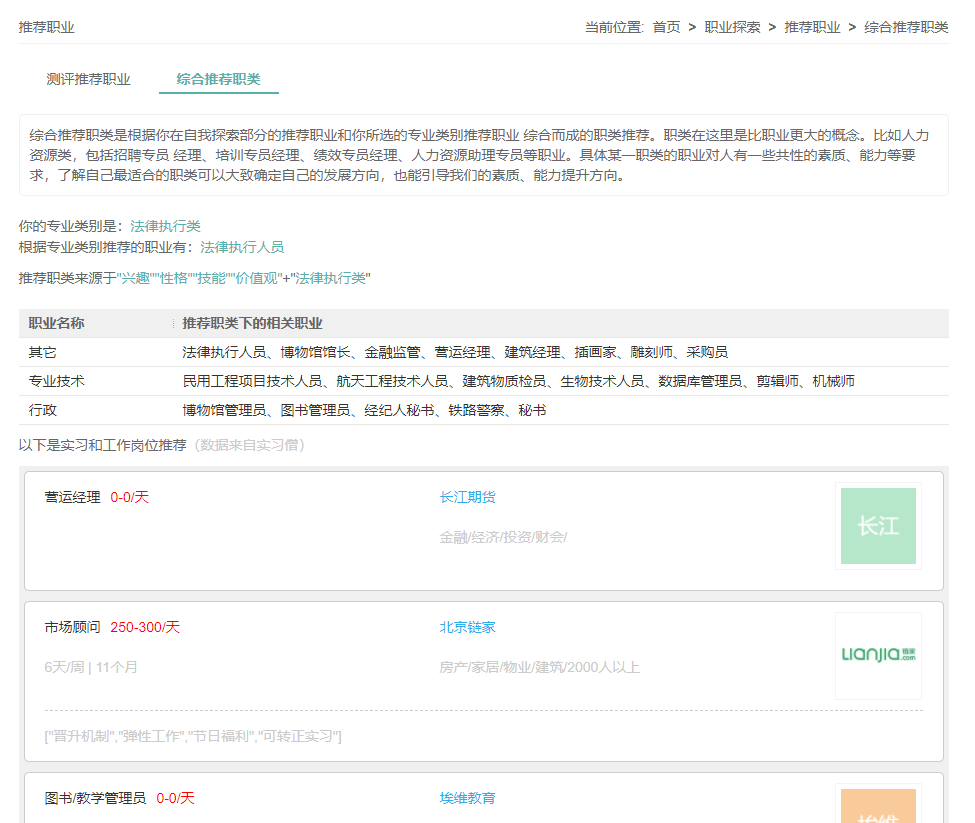This screenshot has width=975, height=823.
Task: Select the 行政 category row
Action: (x=42, y=410)
